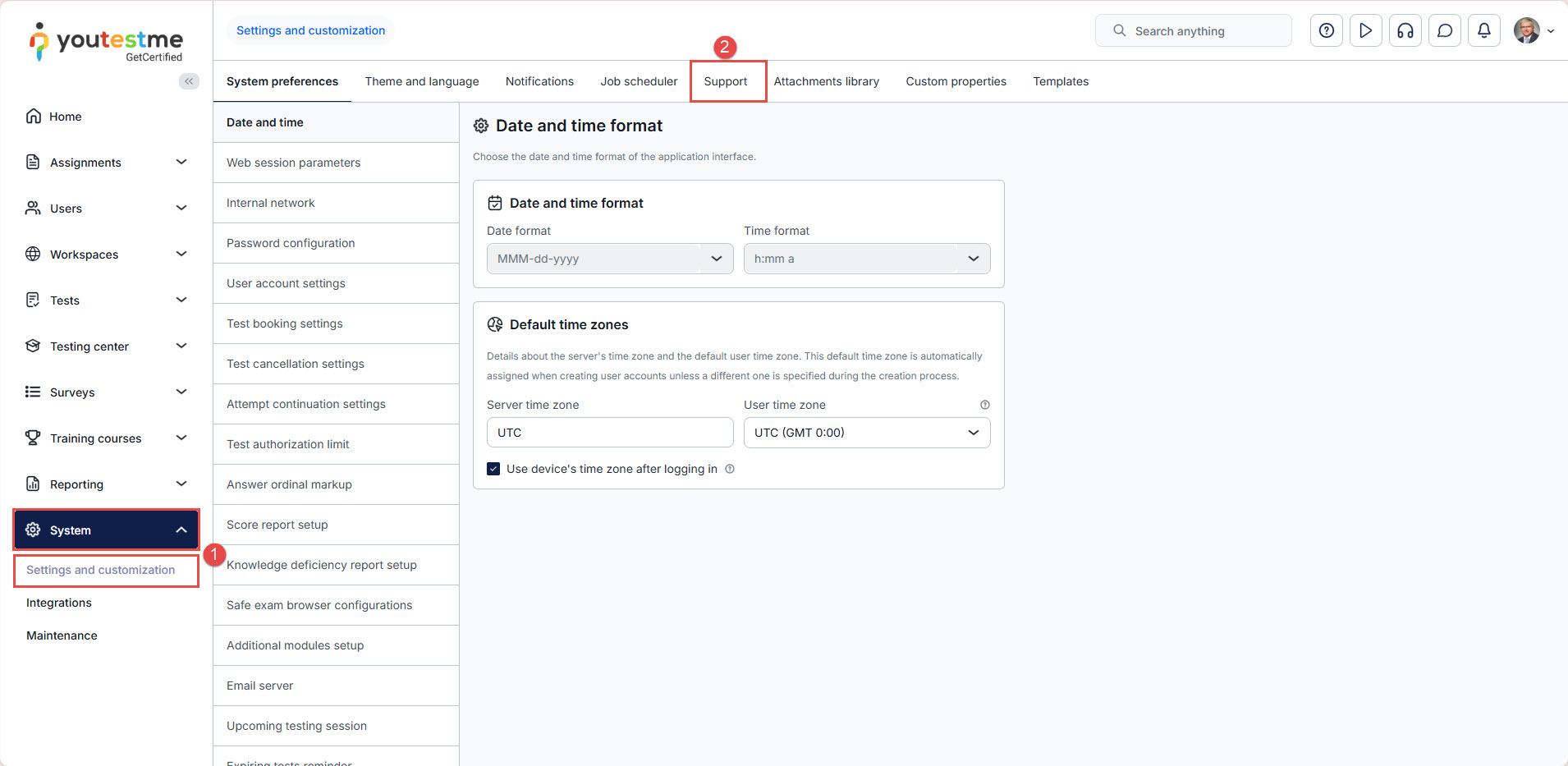Open the Time format dropdown
Screen dimensions: 1568x766
[866, 259]
